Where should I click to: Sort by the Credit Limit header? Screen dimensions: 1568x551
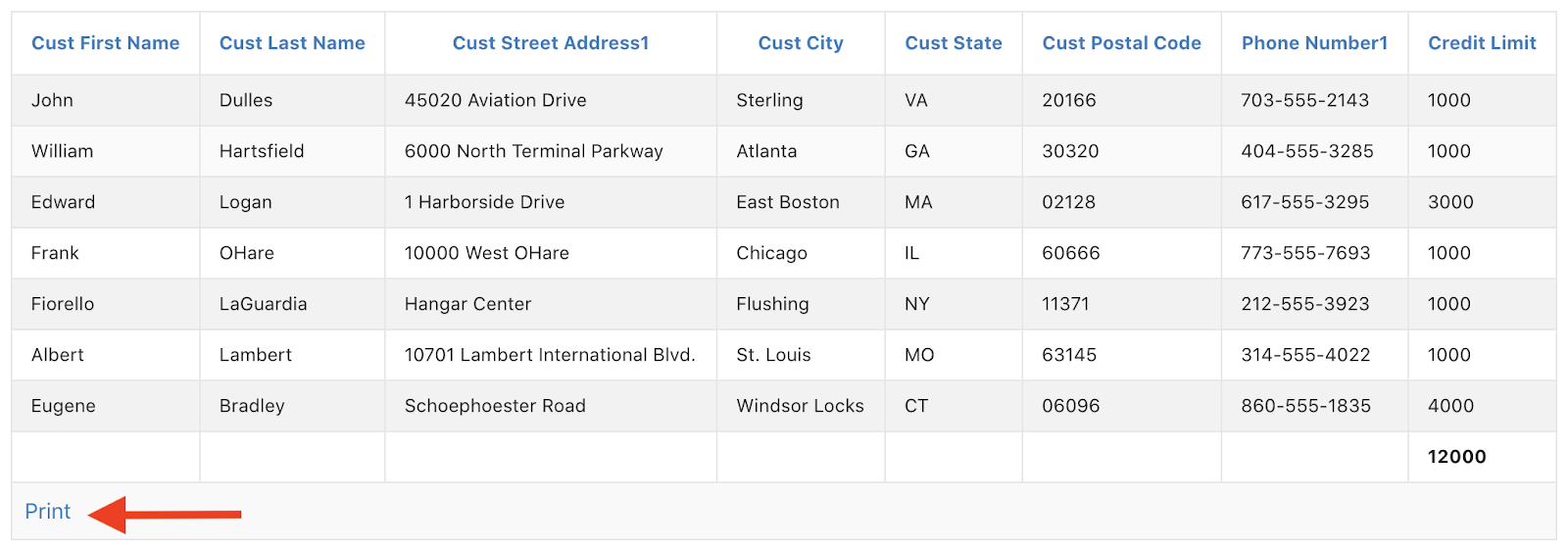(x=1482, y=43)
